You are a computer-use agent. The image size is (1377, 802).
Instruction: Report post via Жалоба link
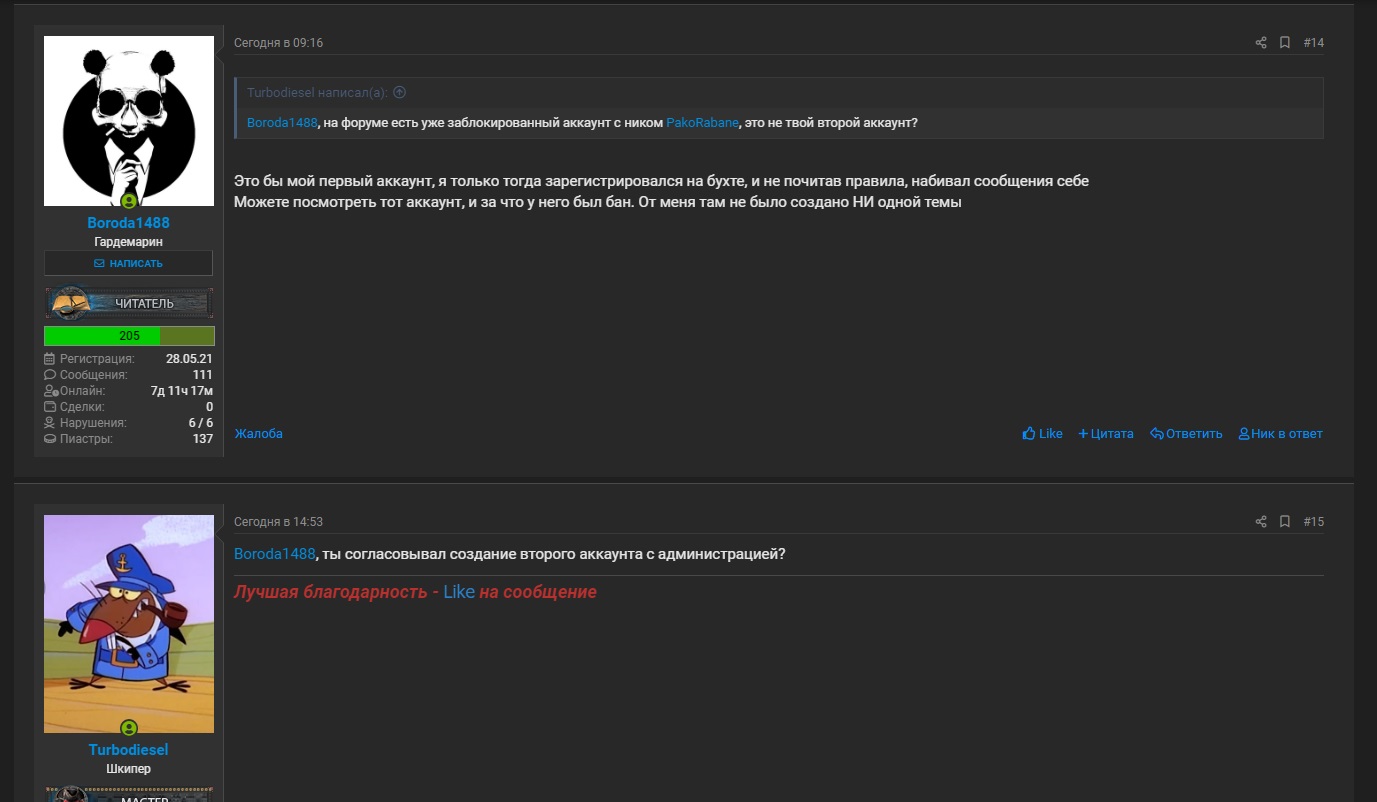coord(258,434)
